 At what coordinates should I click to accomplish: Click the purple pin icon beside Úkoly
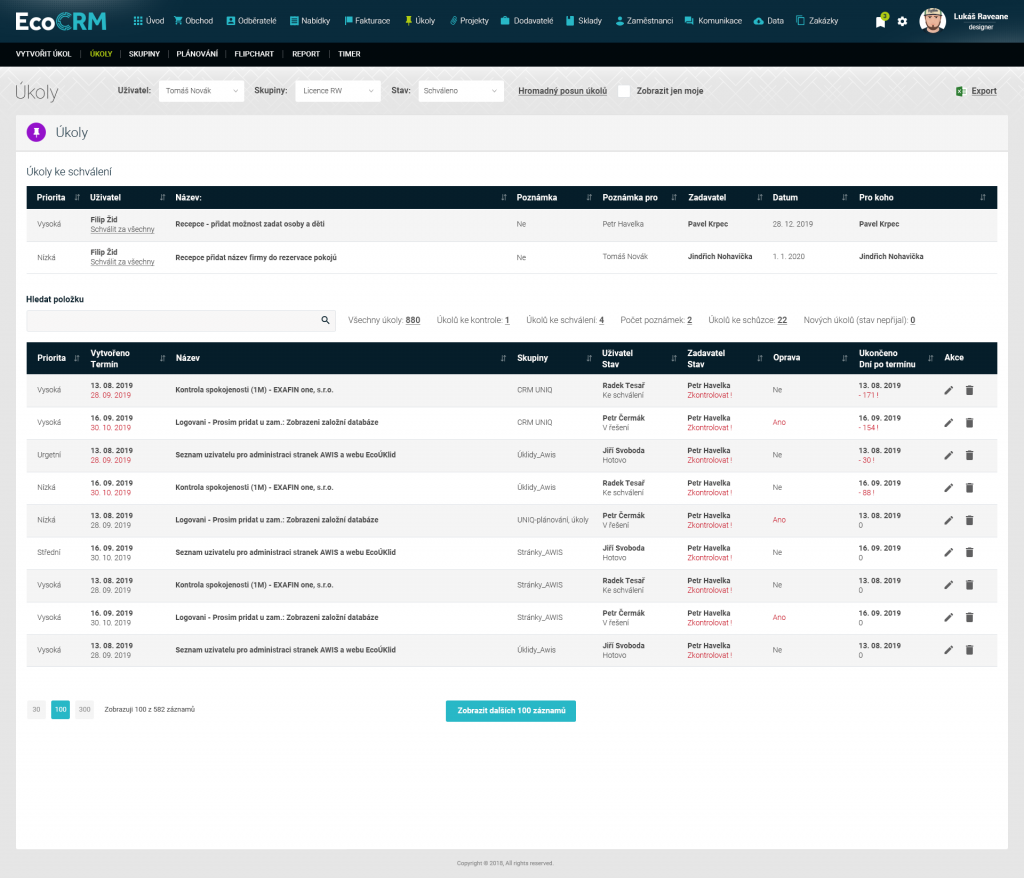36,132
